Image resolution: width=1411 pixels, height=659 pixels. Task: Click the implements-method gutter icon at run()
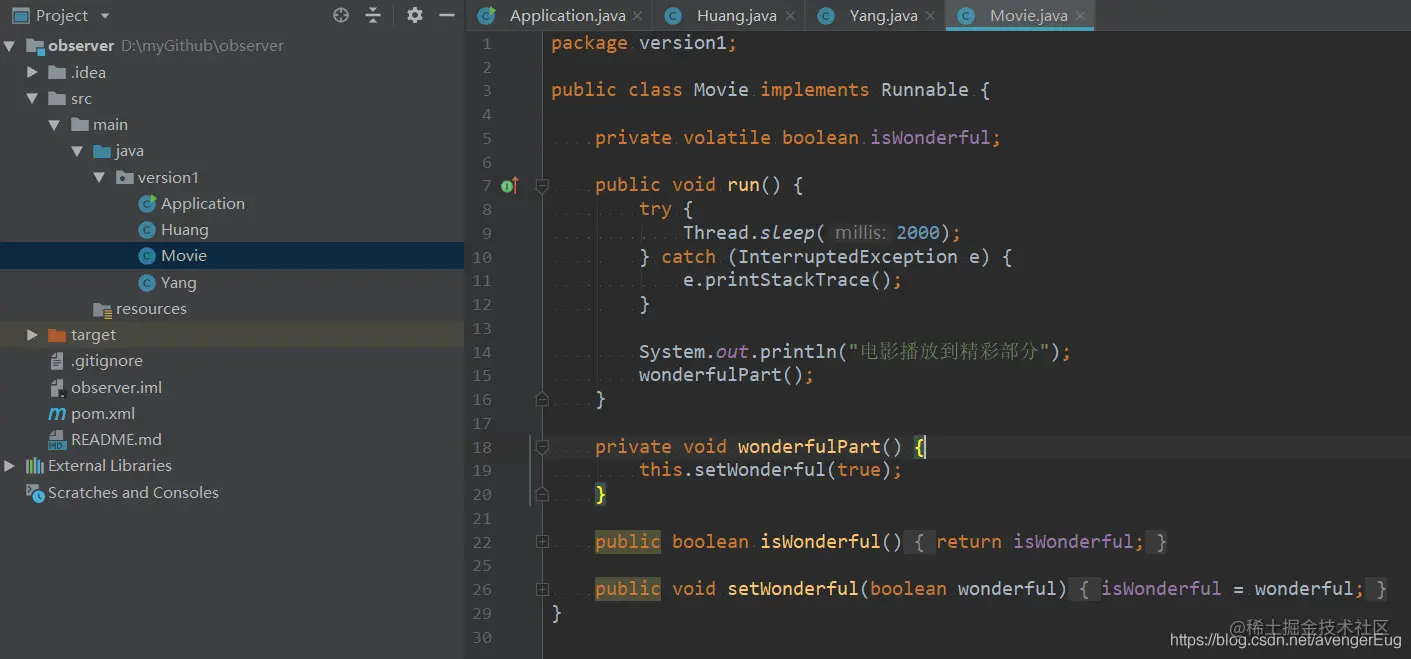[510, 185]
